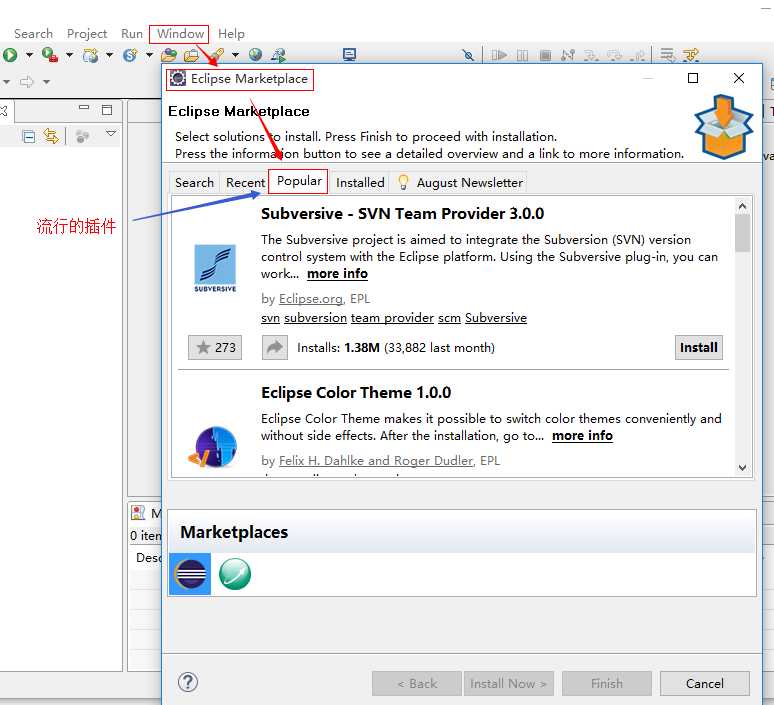This screenshot has width=774, height=705.
Task: Click the Step Into debug icon
Action: [x=591, y=55]
